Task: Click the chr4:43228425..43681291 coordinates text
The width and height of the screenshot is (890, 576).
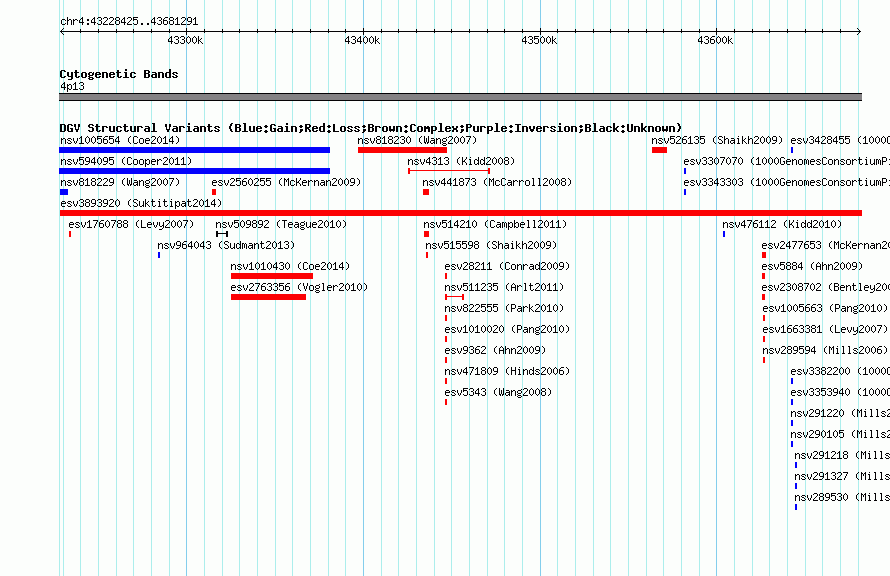Action: pos(129,21)
